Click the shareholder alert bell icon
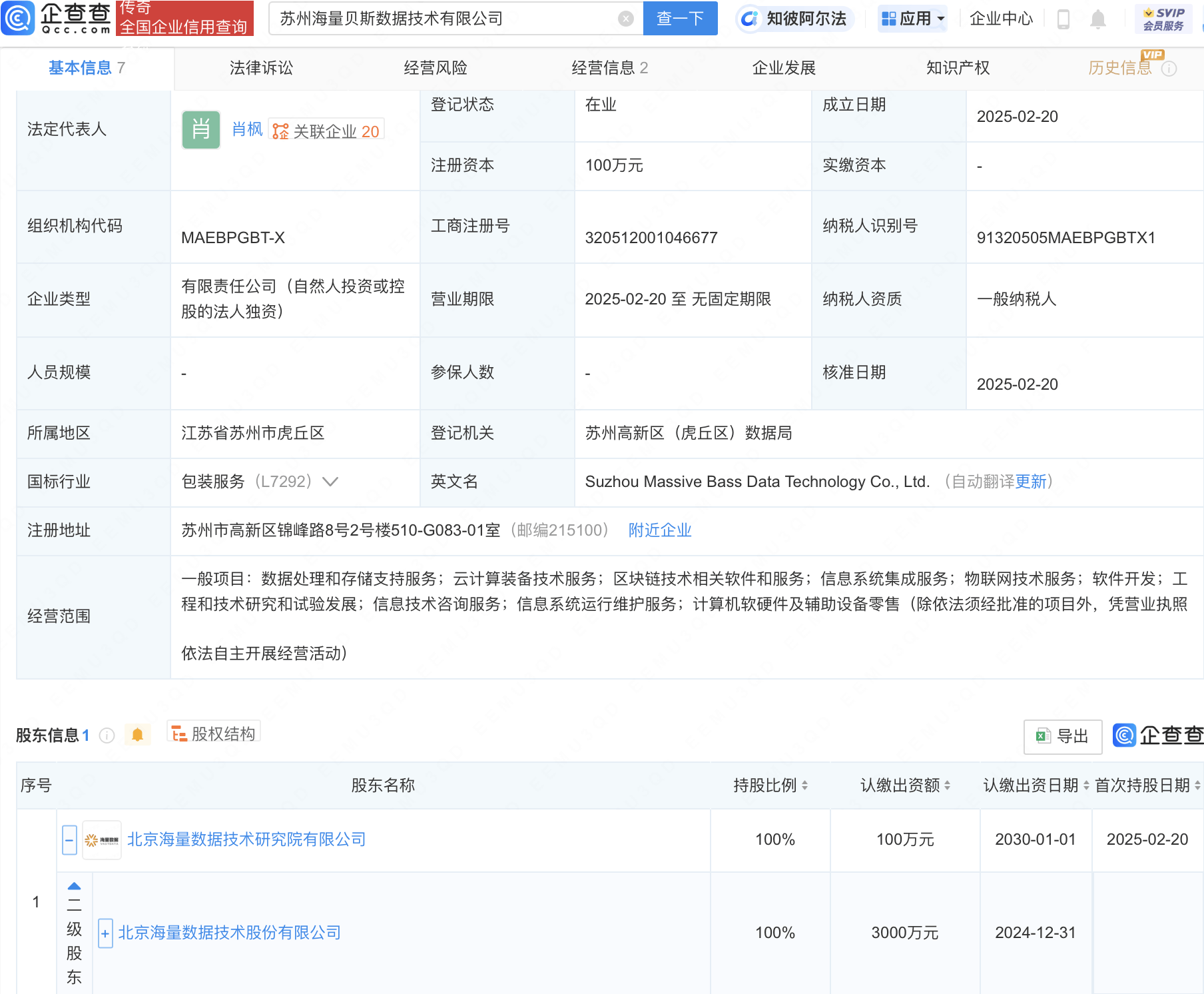This screenshot has width=1204, height=994. pyautogui.click(x=137, y=734)
